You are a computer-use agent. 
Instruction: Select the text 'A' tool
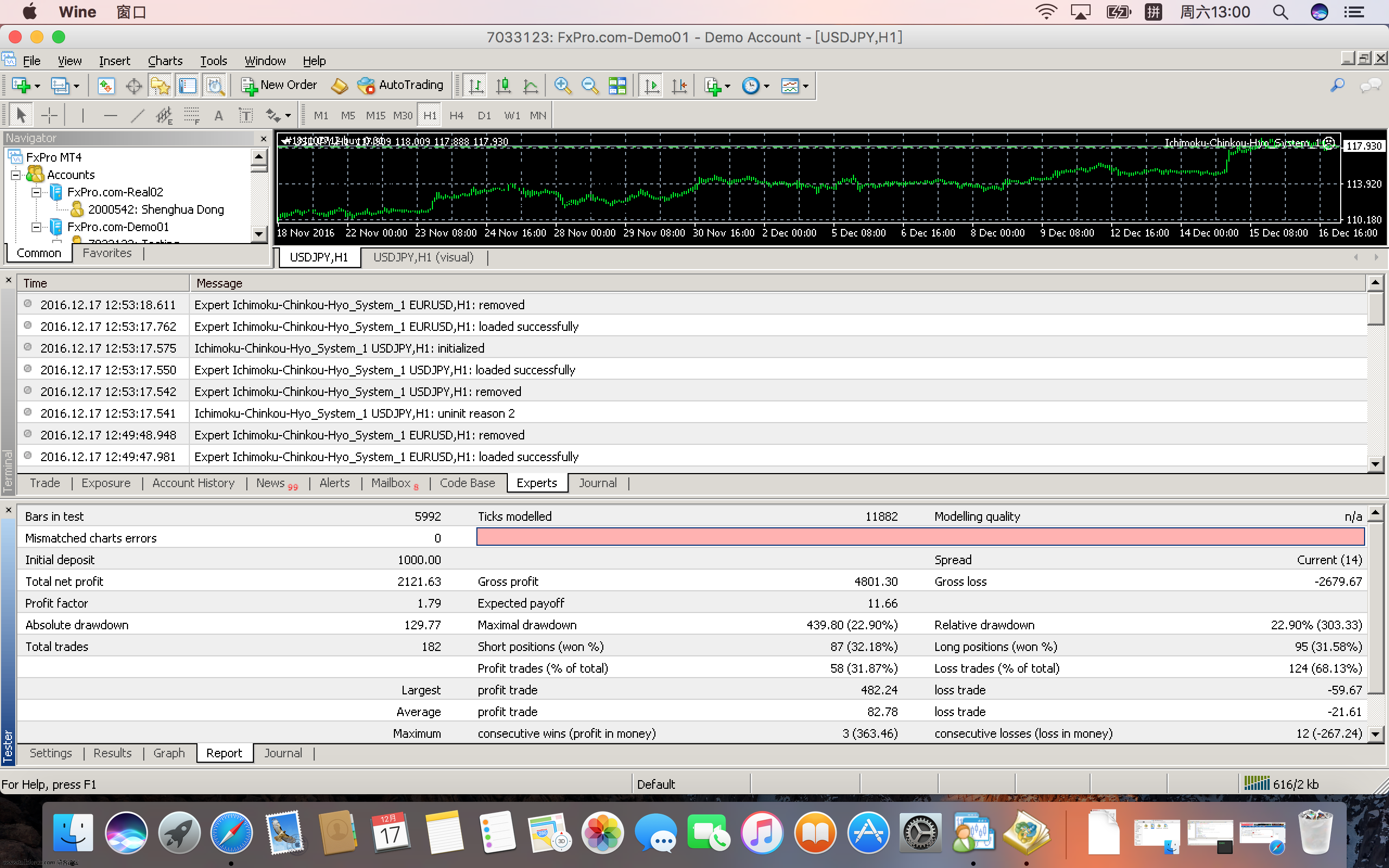pos(219,116)
